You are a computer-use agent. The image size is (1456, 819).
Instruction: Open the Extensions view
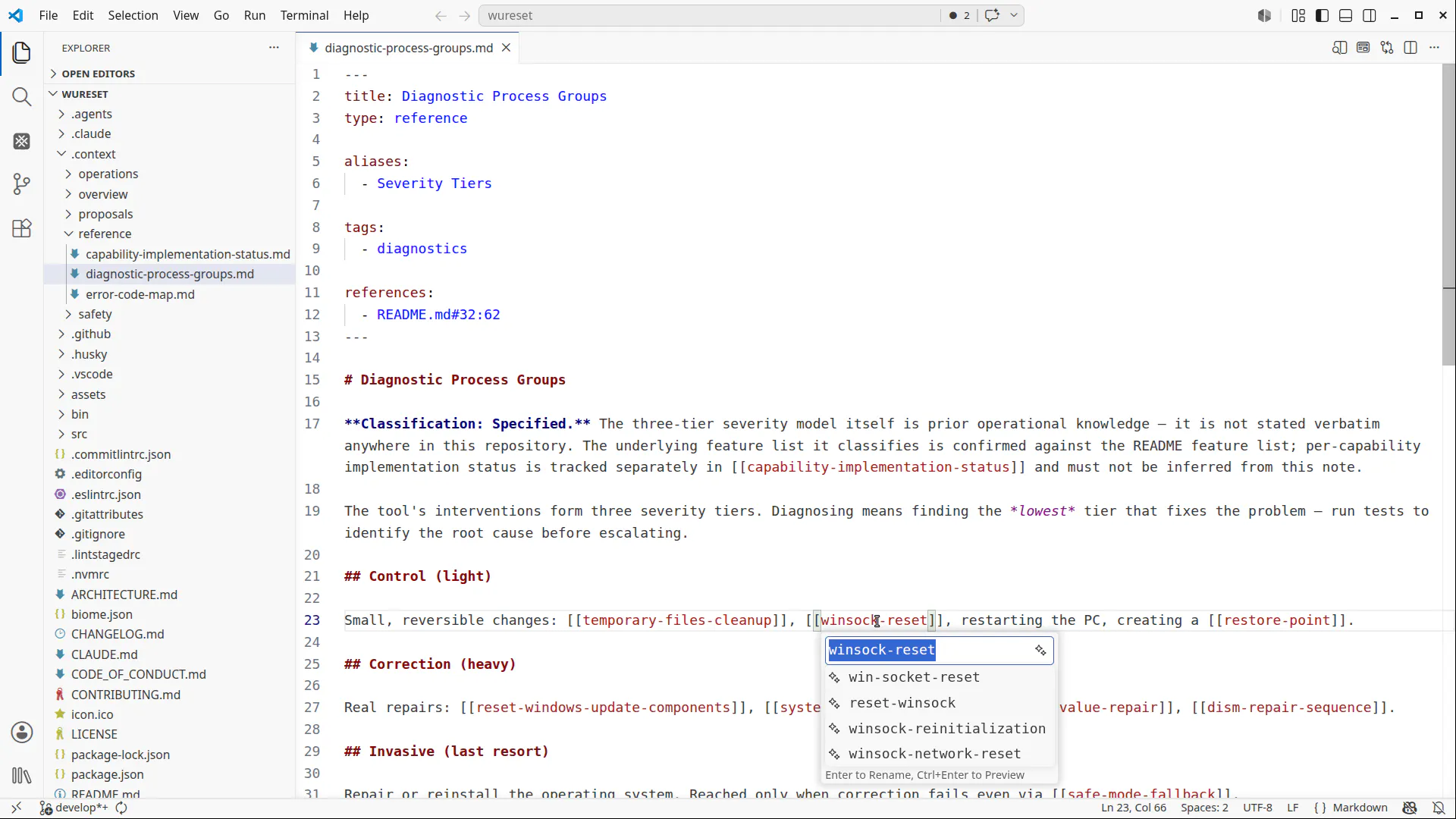pos(22,228)
